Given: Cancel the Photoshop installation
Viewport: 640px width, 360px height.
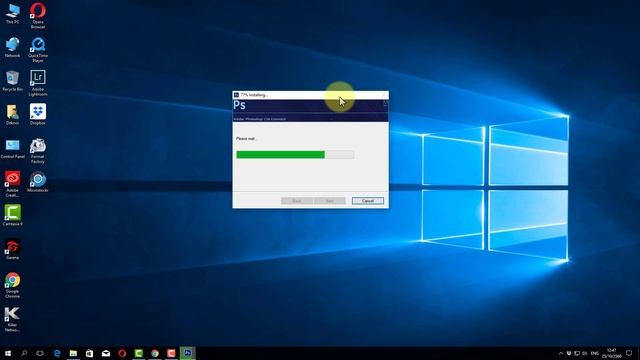Looking at the screenshot, I should pos(368,201).
